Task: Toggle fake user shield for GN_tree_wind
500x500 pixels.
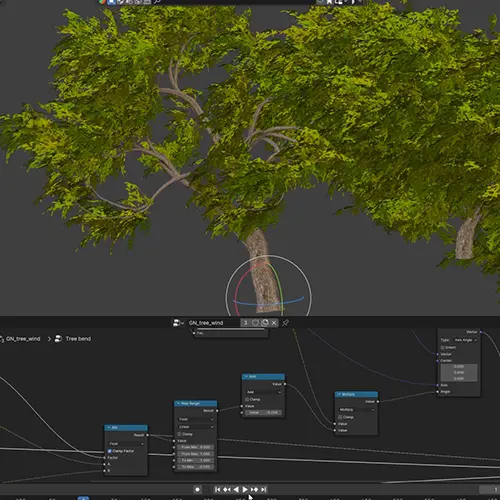Action: click(255, 323)
